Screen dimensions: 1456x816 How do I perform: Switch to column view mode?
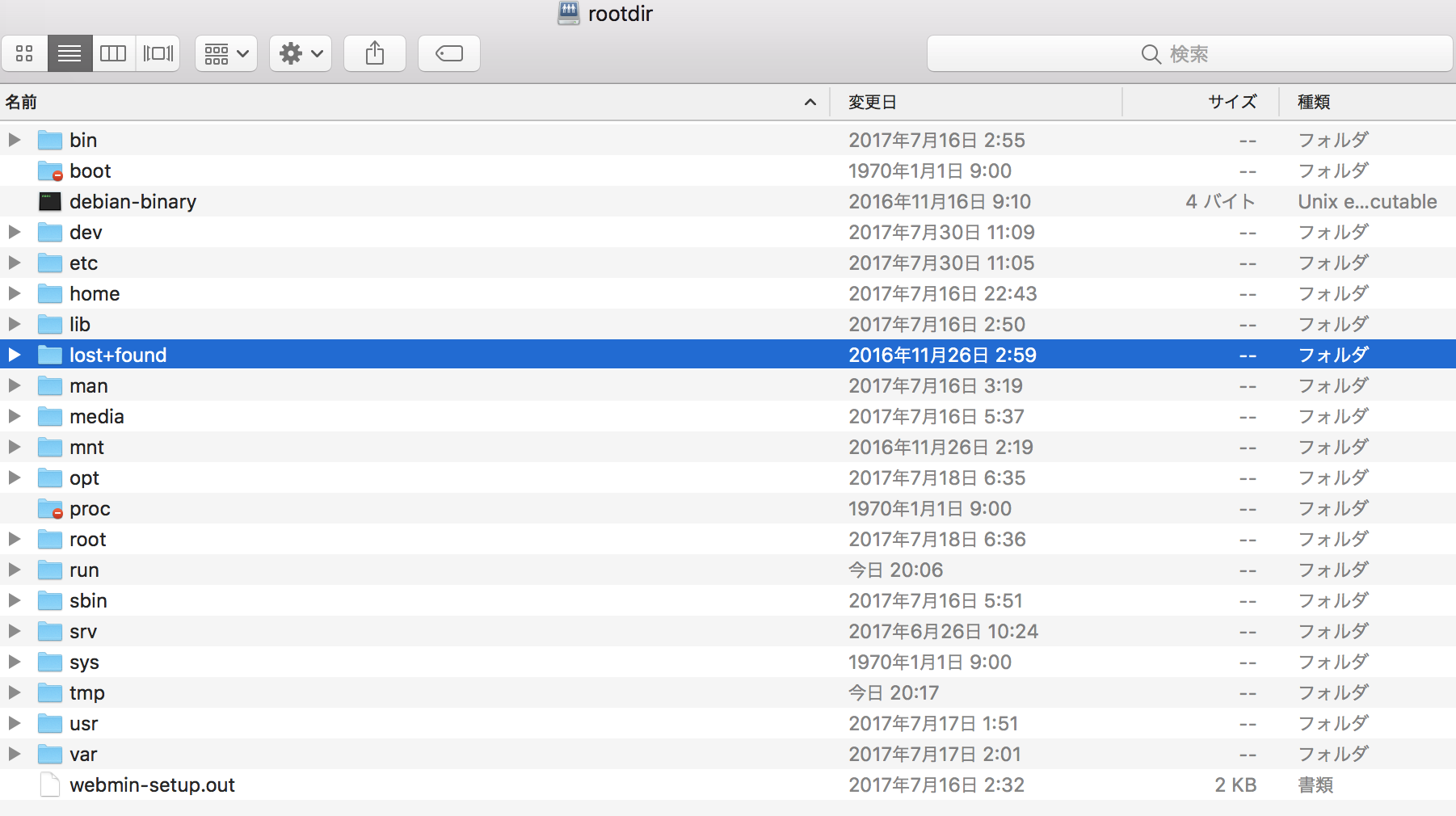[x=113, y=54]
